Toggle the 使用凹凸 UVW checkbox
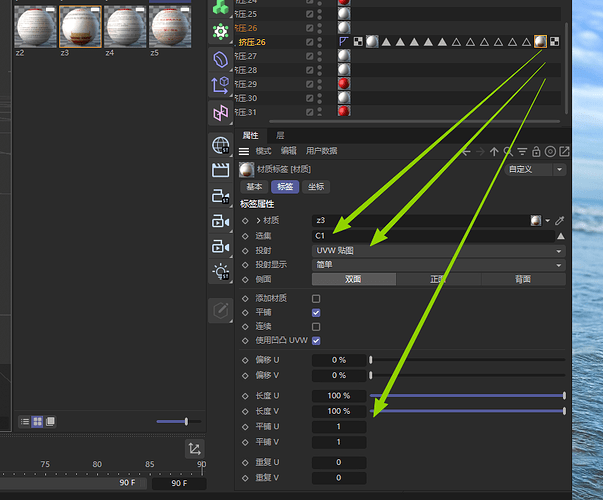The height and width of the screenshot is (500, 603). click(317, 341)
